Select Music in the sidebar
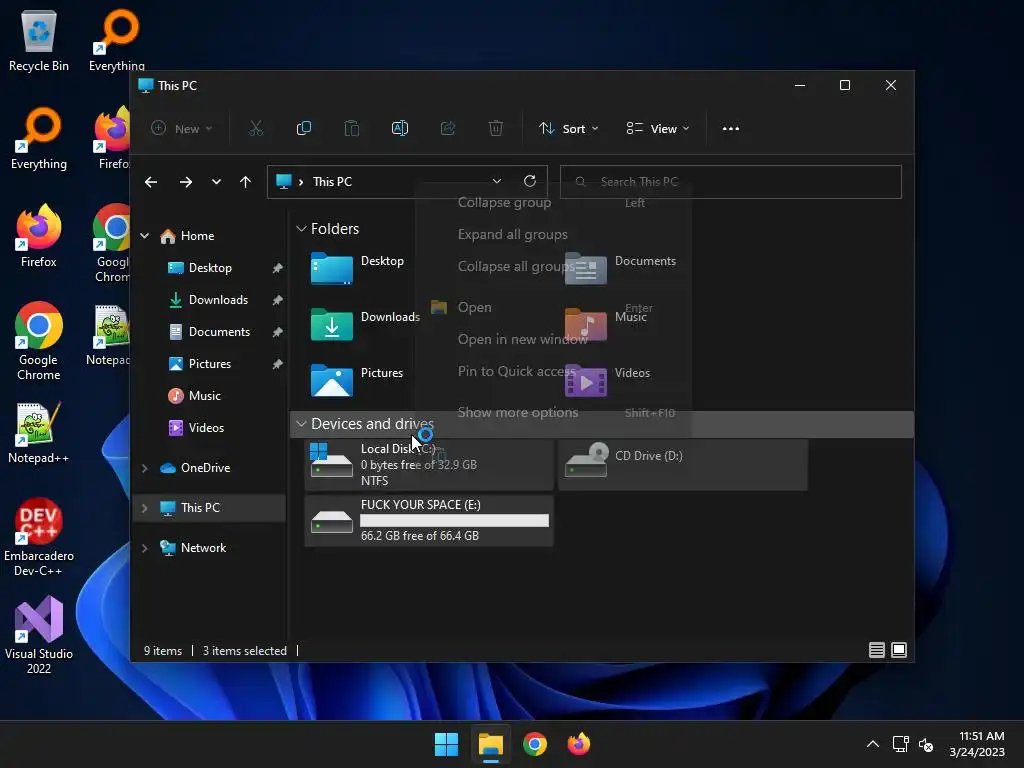 click(x=204, y=396)
